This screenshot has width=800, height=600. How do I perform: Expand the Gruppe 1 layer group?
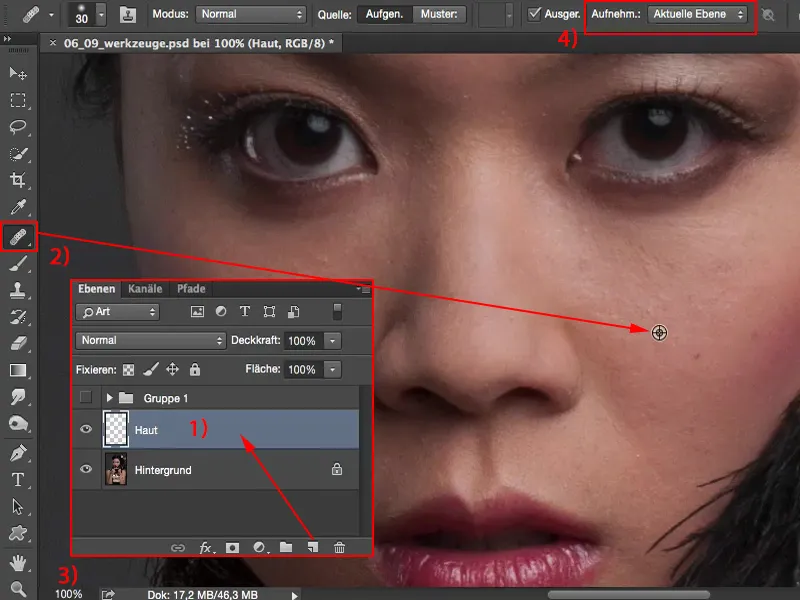110,396
